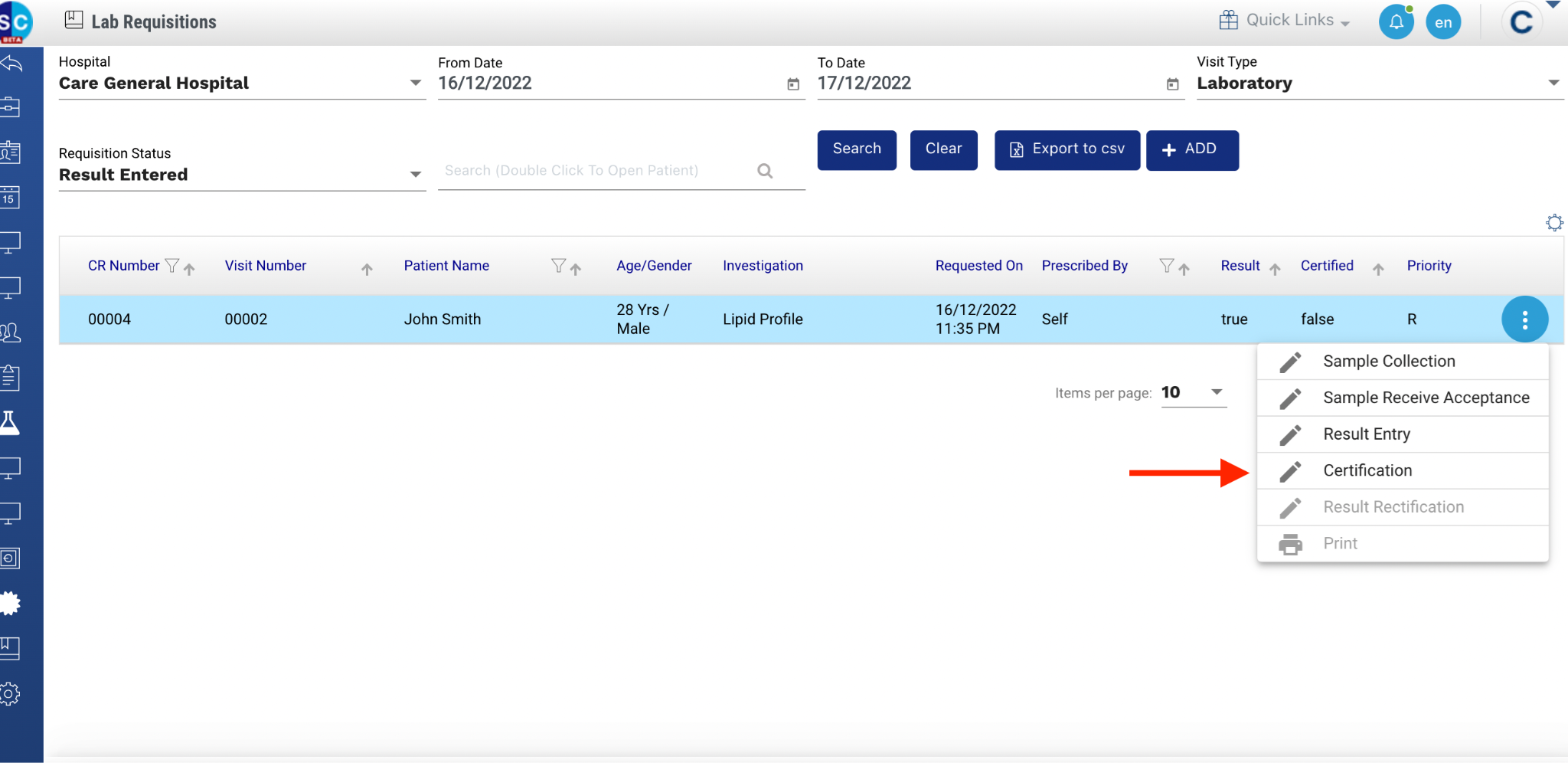Open the To Date calendar picker
Image resolution: width=1568 pixels, height=763 pixels.
pos(1172,84)
